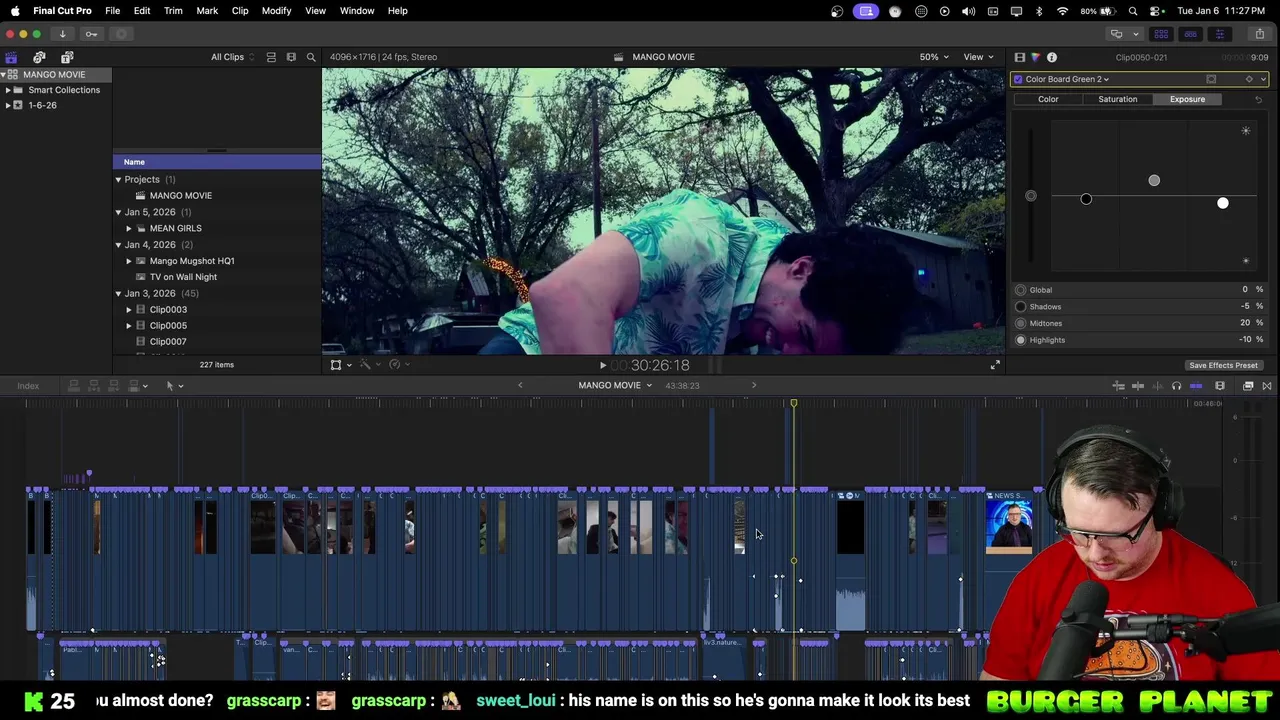The height and width of the screenshot is (720, 1280).
Task: Open MANGO MOVIE timeline project dropdown
Action: coord(615,386)
